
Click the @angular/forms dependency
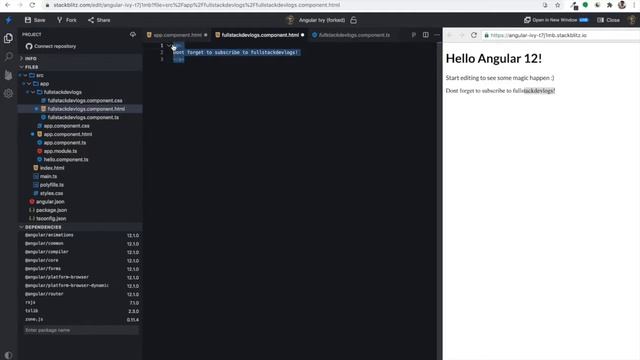pos(43,269)
